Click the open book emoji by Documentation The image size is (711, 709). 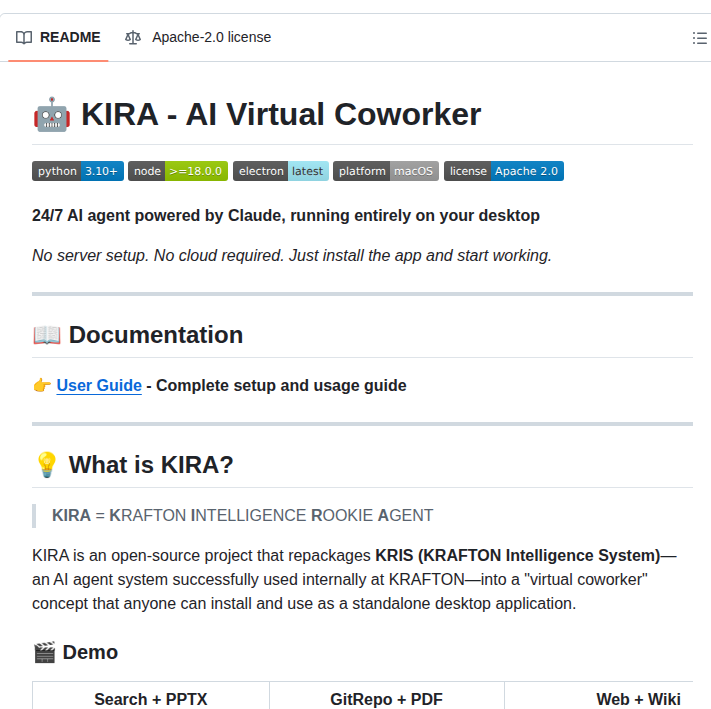coord(47,335)
